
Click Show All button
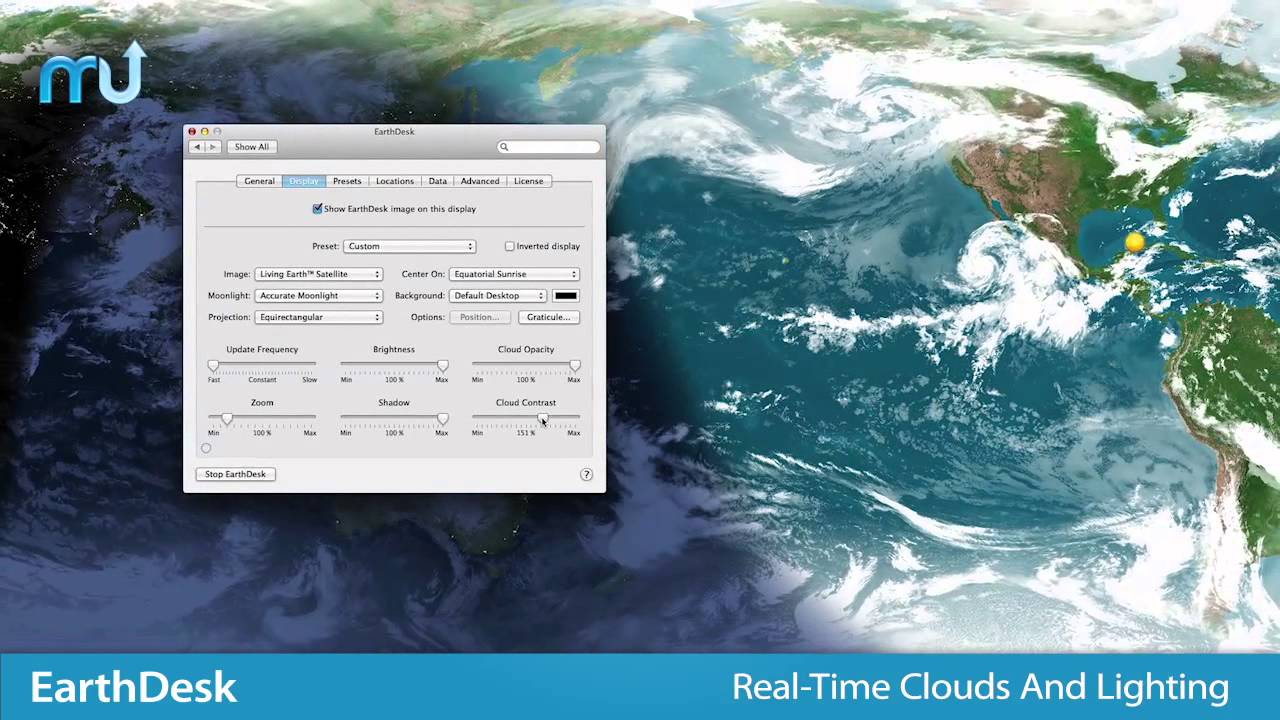click(252, 147)
